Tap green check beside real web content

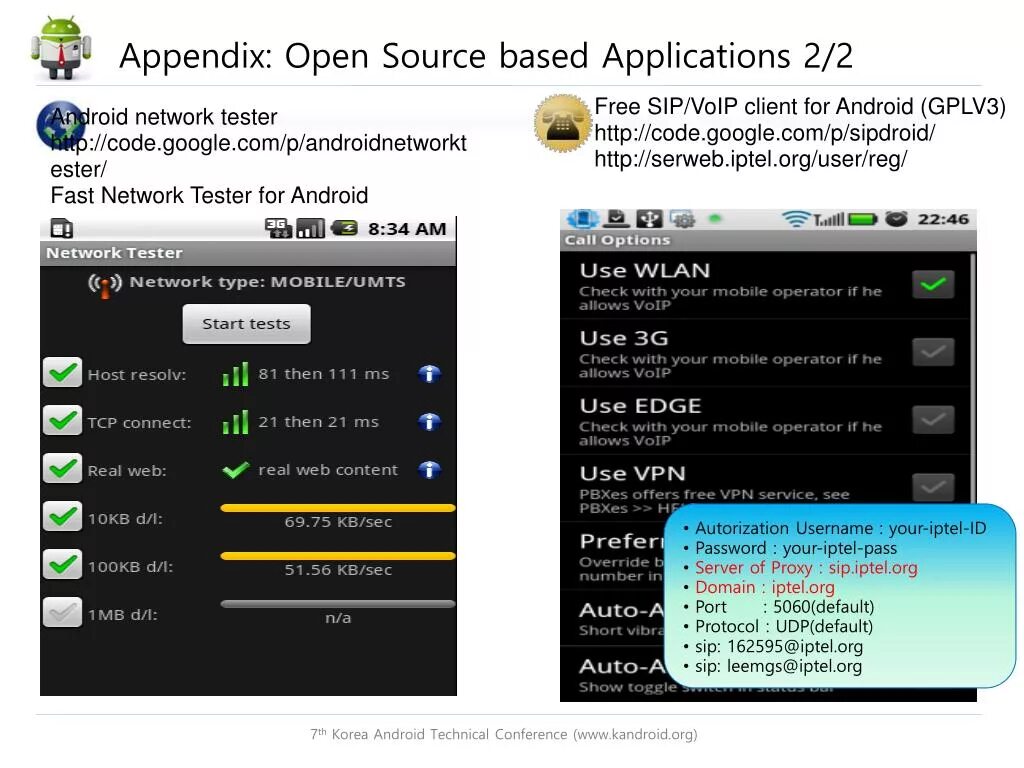pyautogui.click(x=236, y=470)
